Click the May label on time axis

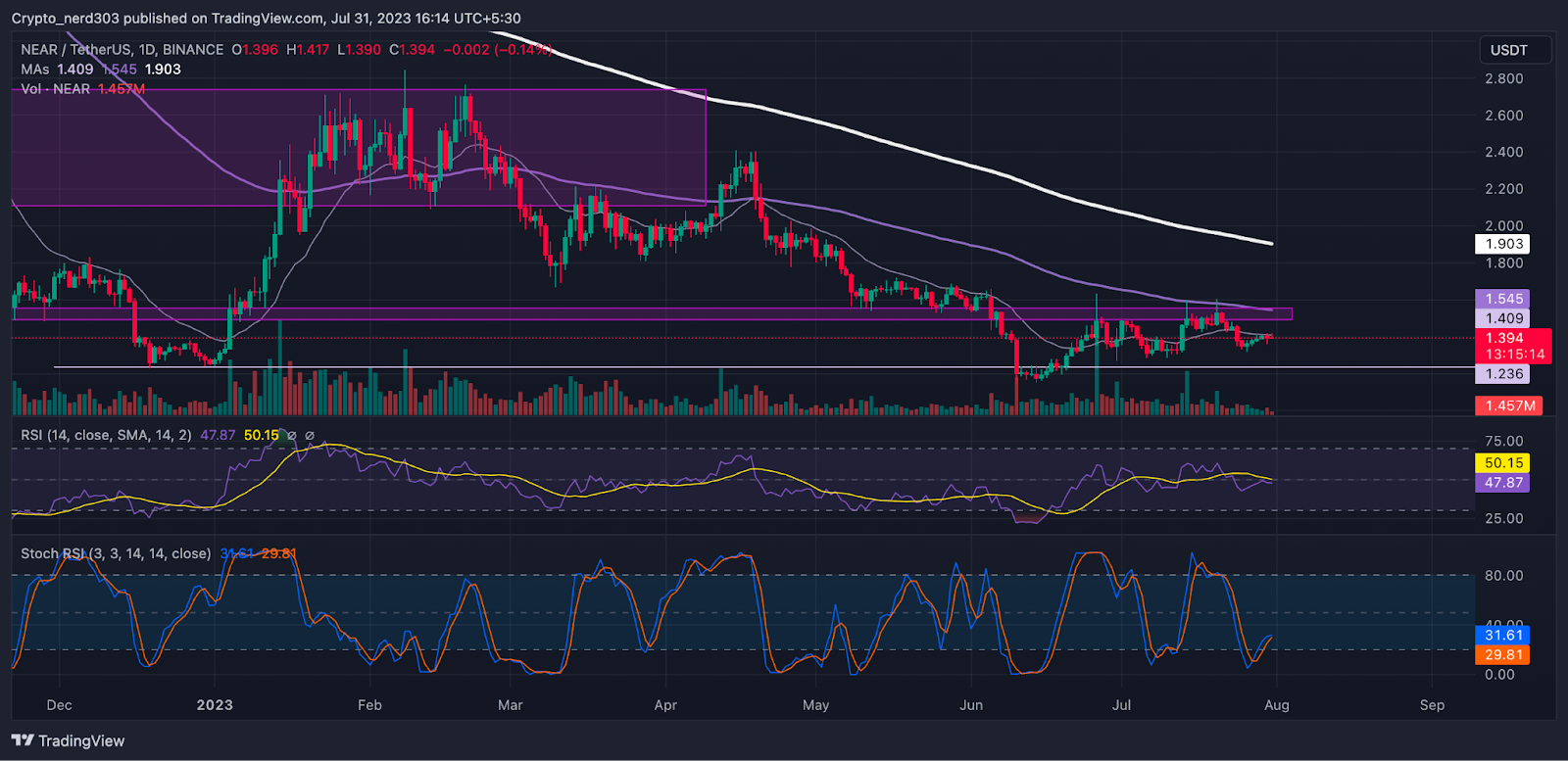[x=815, y=705]
